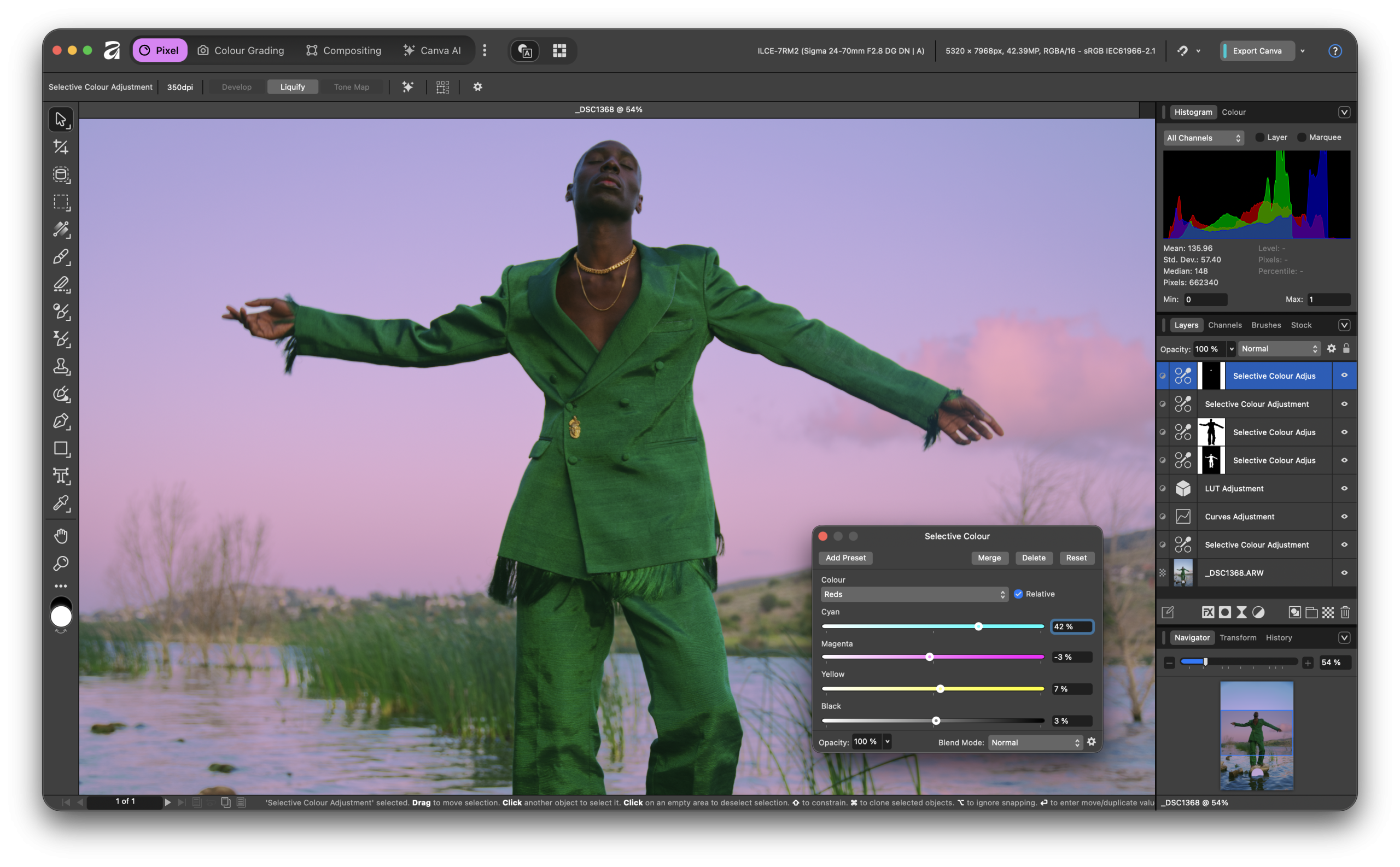Select the Rectangular Marquee selection tool
1400x867 pixels.
pyautogui.click(x=61, y=202)
